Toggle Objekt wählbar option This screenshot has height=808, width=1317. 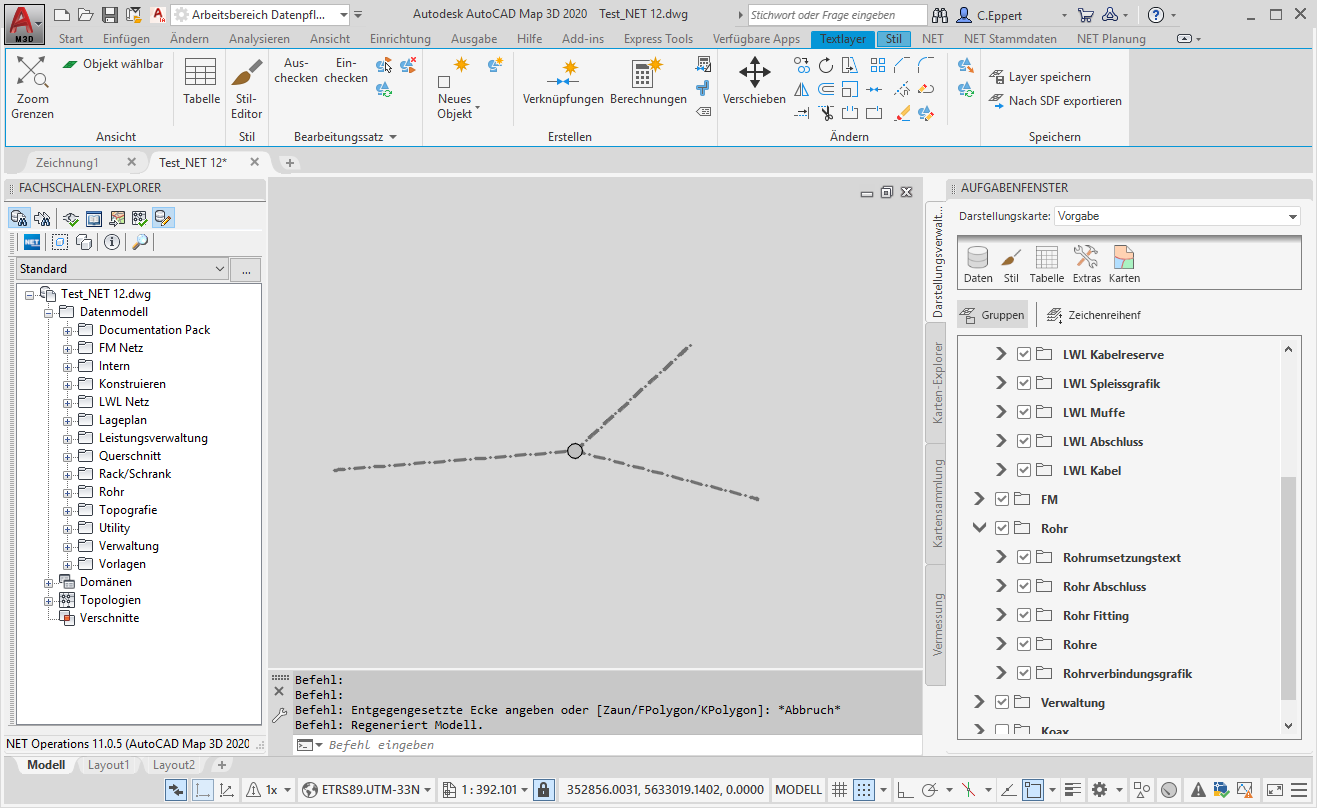pyautogui.click(x=113, y=64)
